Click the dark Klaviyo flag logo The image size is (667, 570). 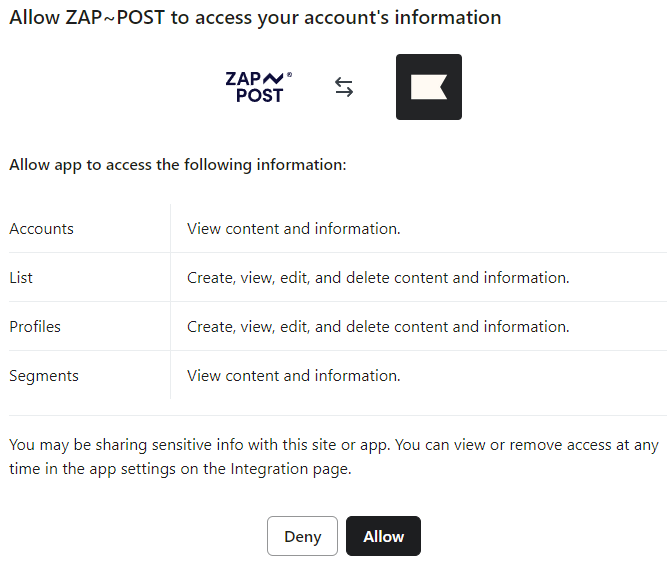(x=429, y=87)
